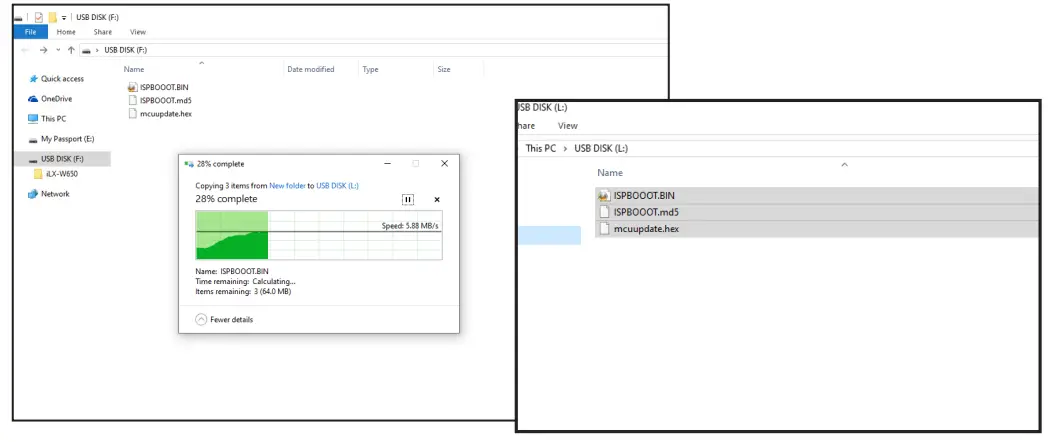Select ISPBOOOT.BIN in the F: window
Image resolution: width=1048 pixels, height=442 pixels.
coord(166,87)
